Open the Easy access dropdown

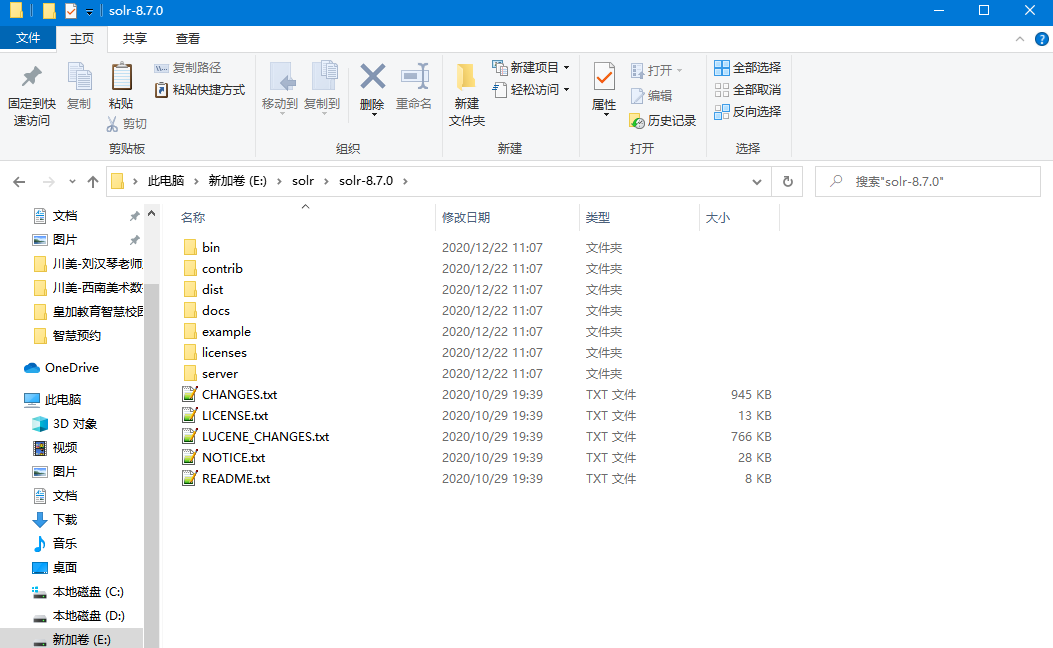[x=531, y=89]
